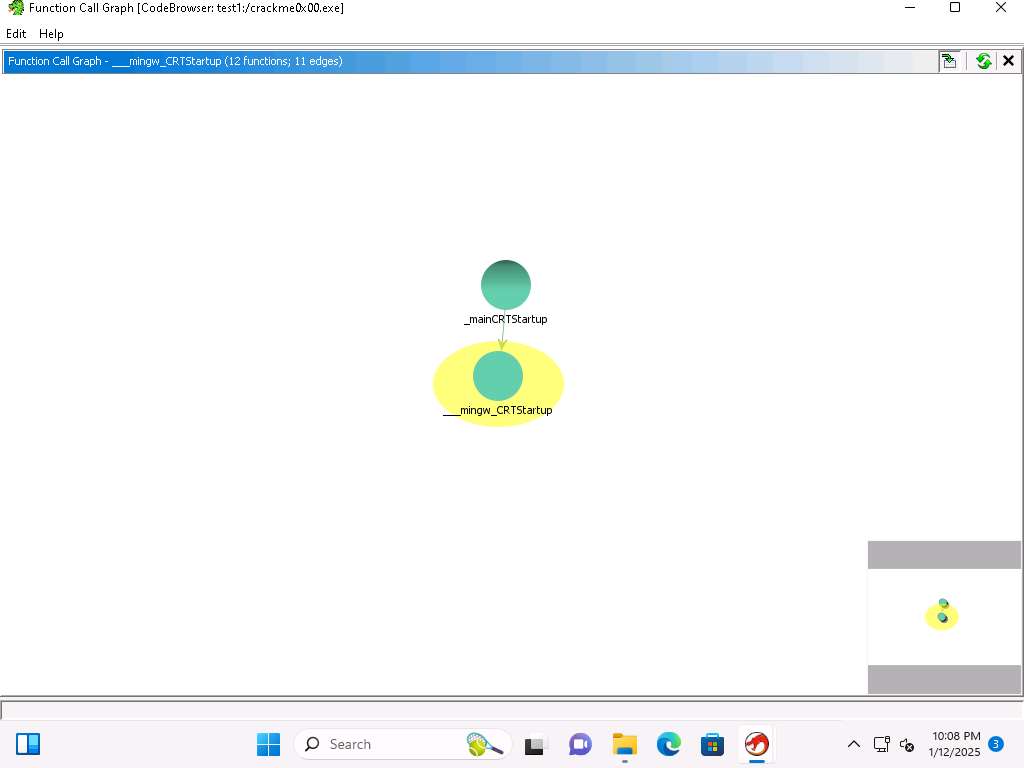This screenshot has height=768, width=1024.
Task: Toggle navigation on incoming location changes
Action: coord(949,61)
